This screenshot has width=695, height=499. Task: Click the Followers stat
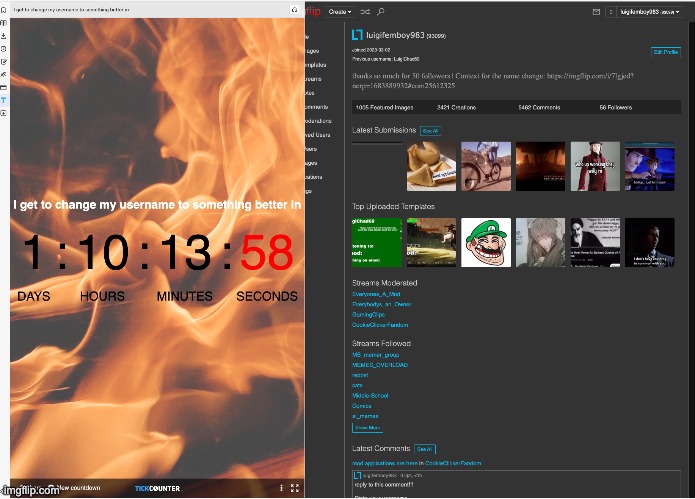tap(616, 107)
